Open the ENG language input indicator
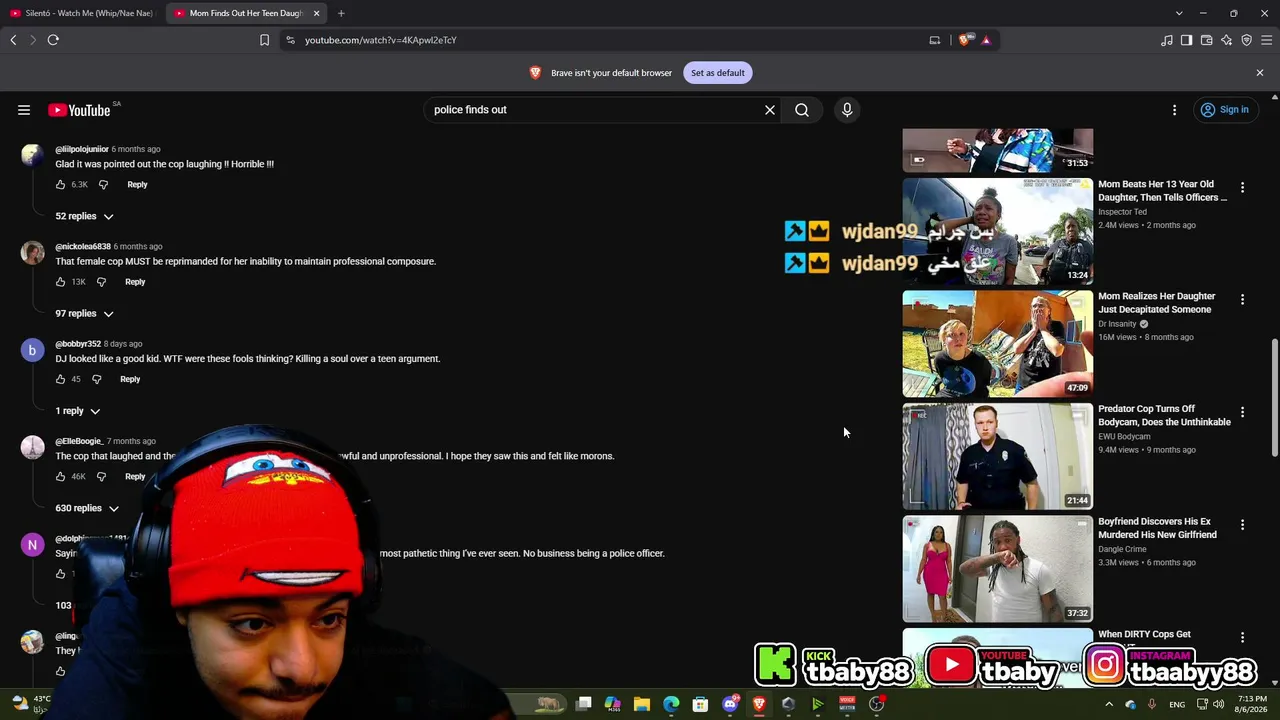 coord(1177,704)
